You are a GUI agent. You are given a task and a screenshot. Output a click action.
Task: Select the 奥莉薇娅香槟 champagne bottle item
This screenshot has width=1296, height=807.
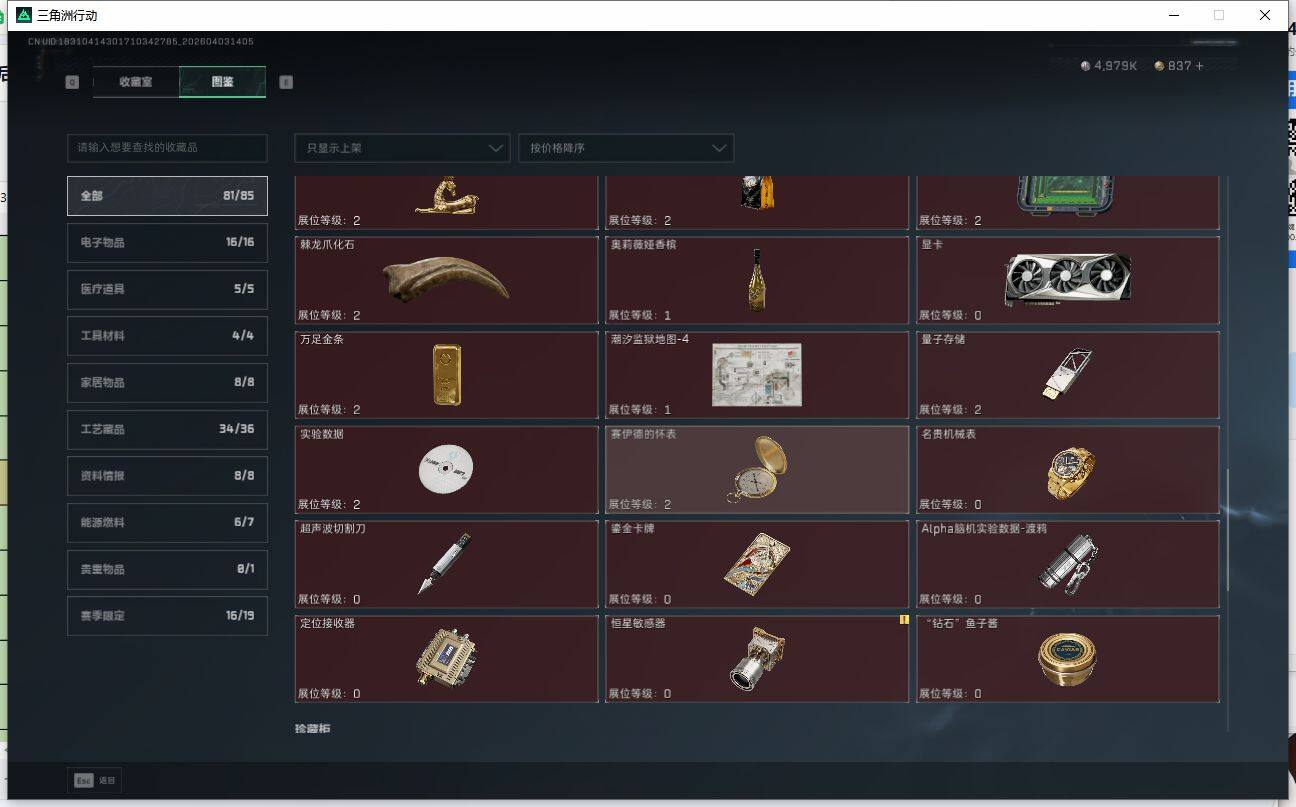[x=757, y=280]
